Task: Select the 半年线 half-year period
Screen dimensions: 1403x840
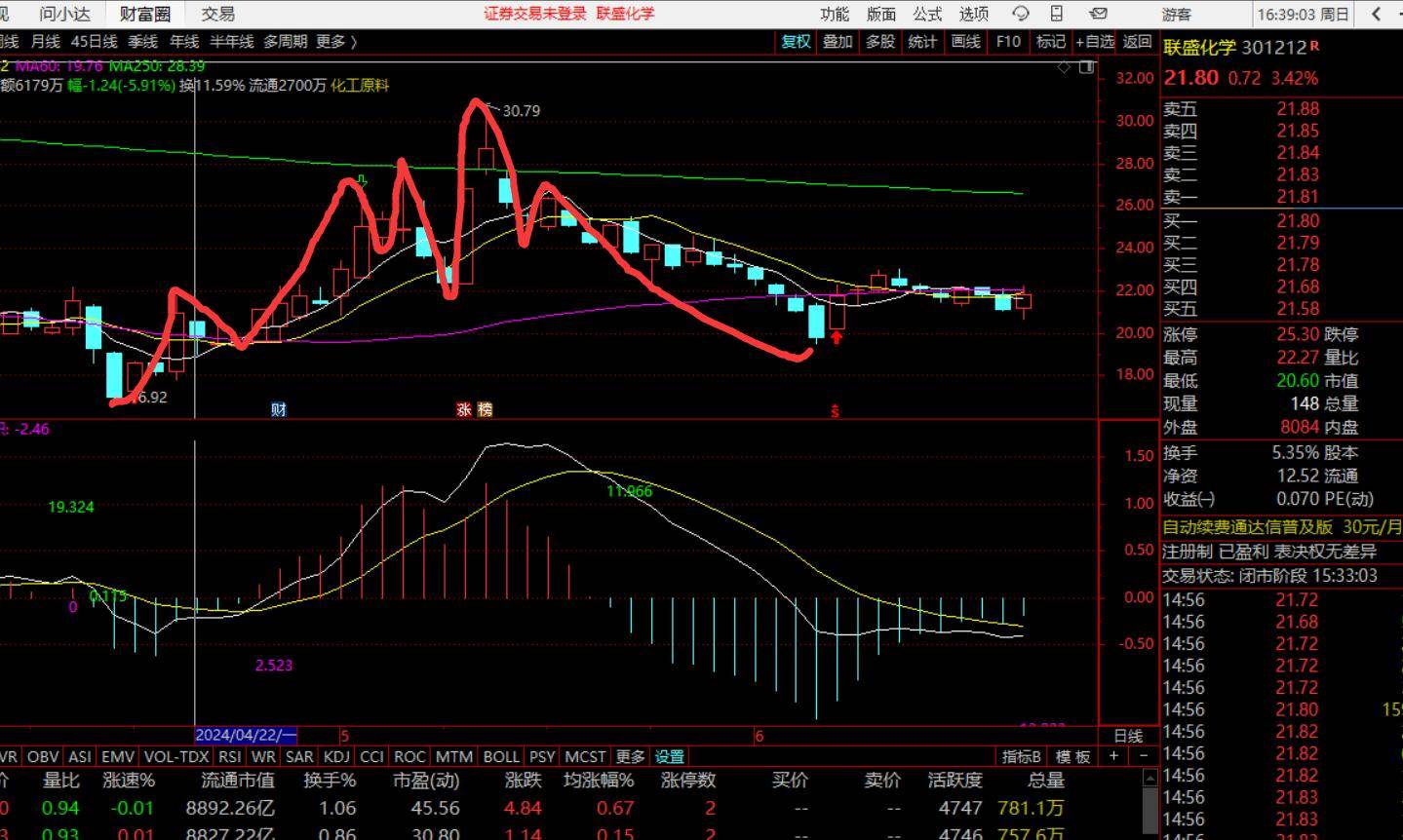Action: click(x=232, y=41)
